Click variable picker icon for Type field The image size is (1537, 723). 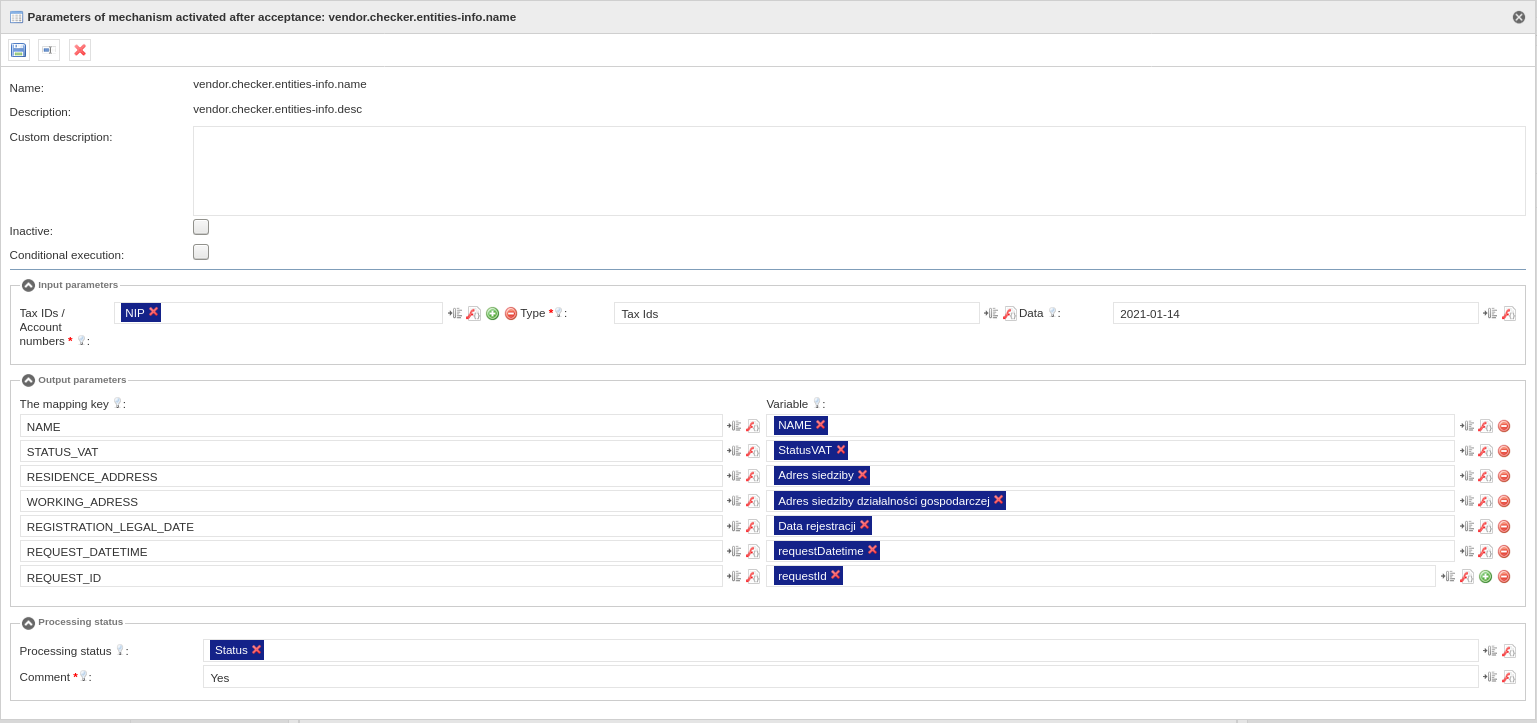[x=991, y=313]
